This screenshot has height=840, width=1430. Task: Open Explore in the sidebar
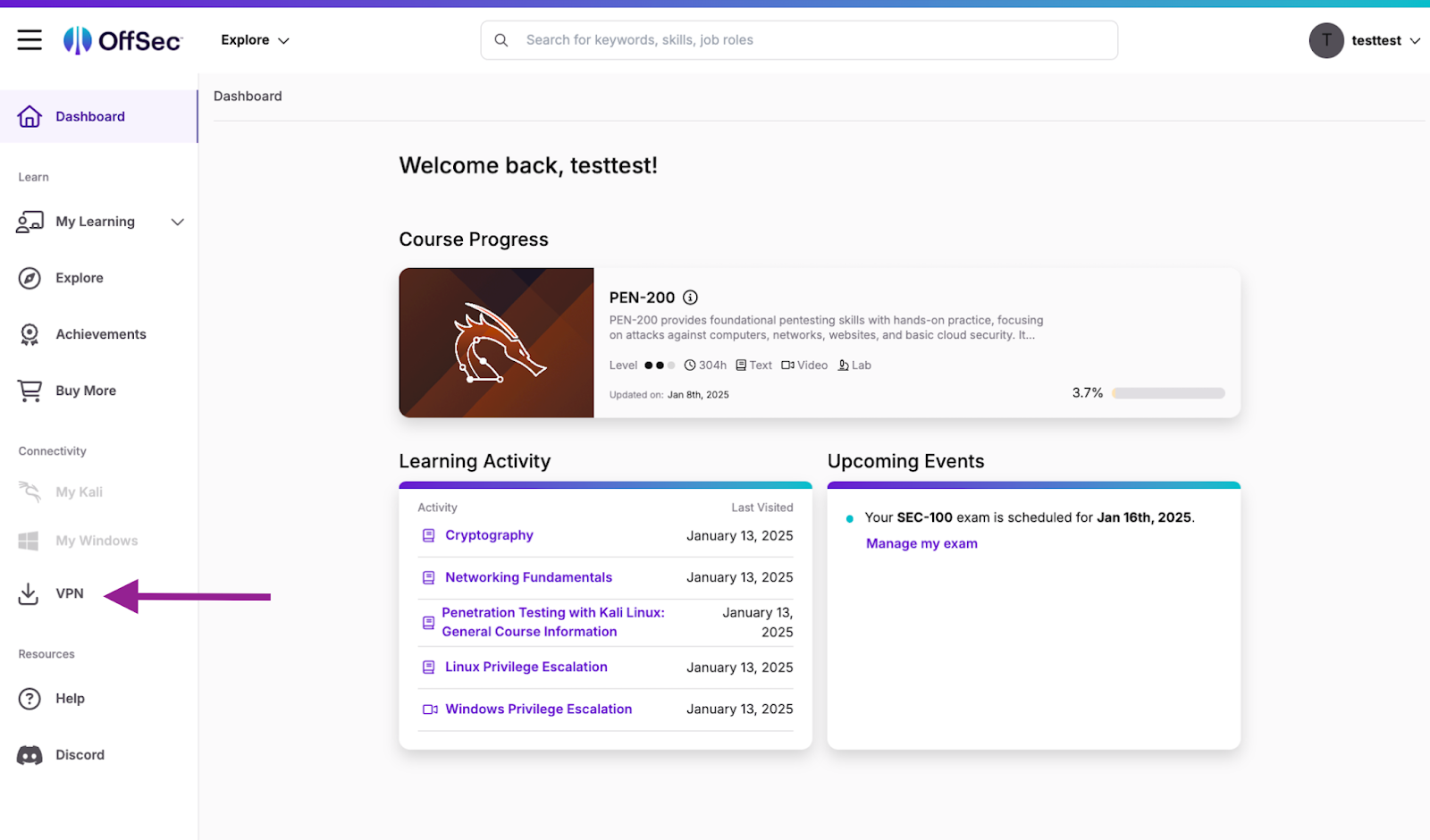(80, 278)
